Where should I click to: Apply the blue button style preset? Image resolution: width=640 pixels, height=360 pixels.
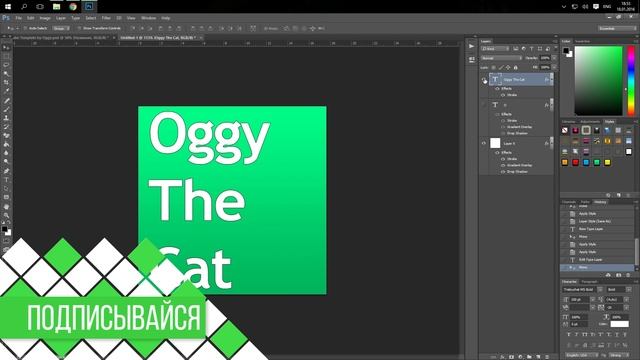coord(586,162)
